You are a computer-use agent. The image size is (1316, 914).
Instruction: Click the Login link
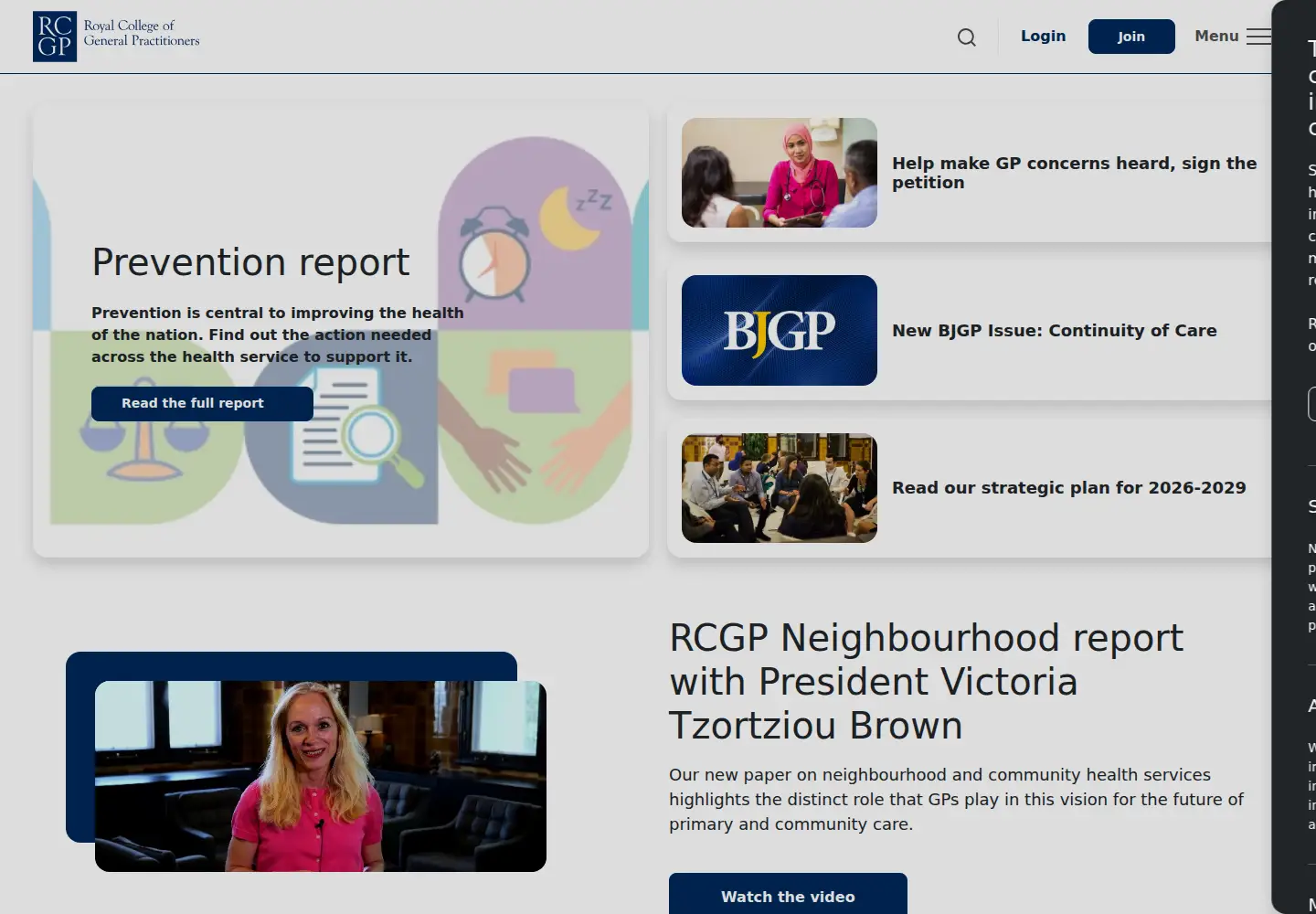pos(1043,37)
